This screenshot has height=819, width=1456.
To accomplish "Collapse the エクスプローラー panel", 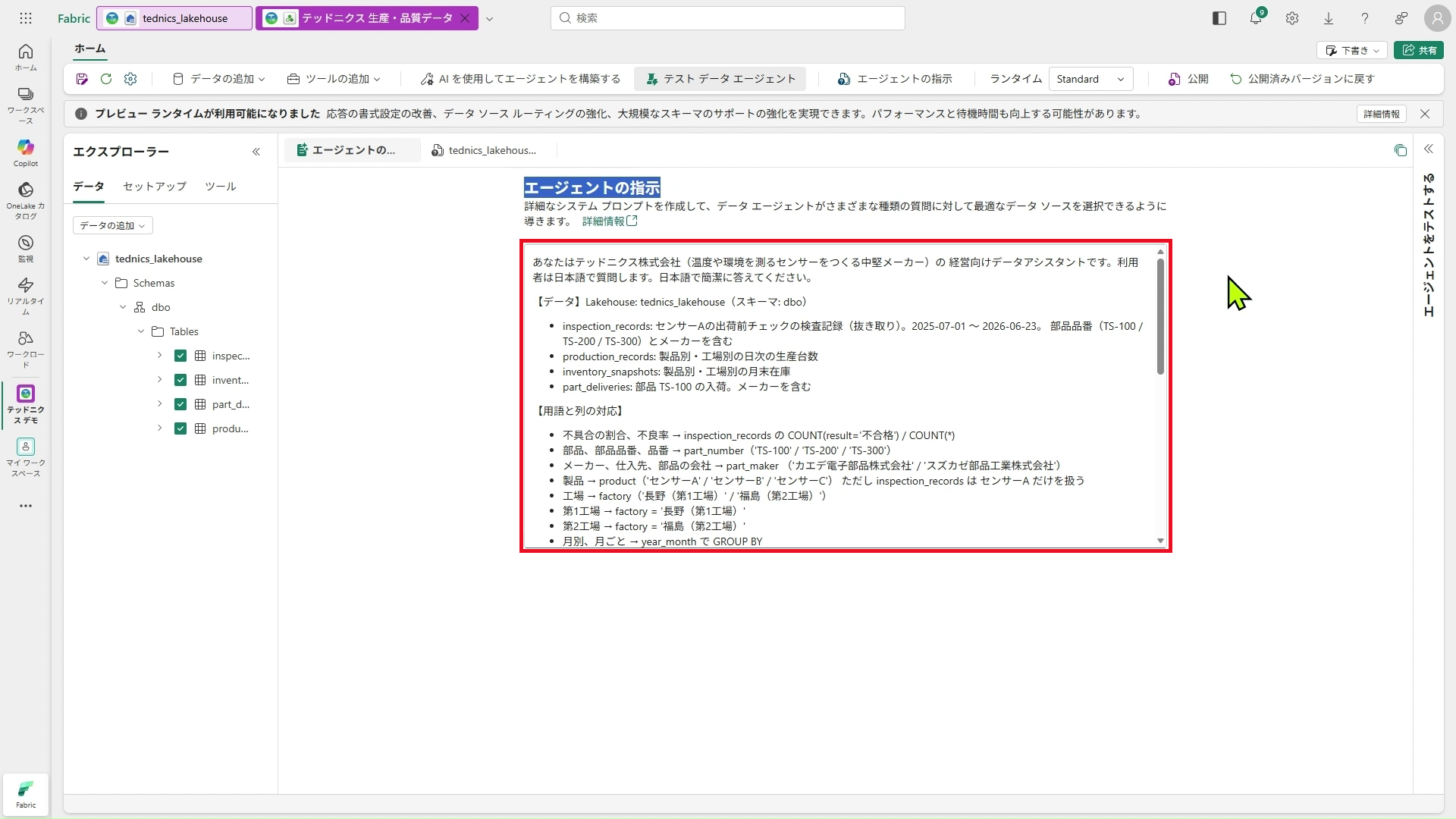I will 256,152.
